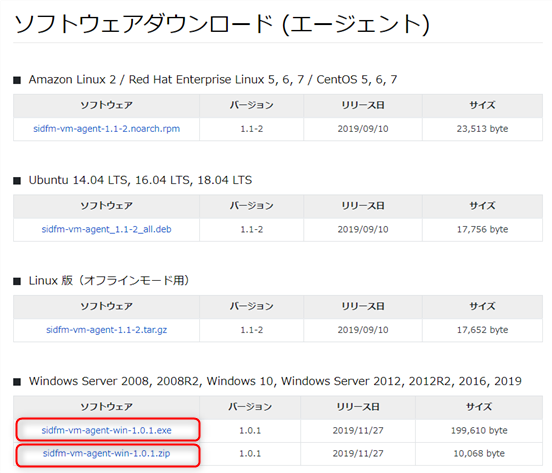Image resolution: width=552 pixels, height=473 pixels.
Task: Click release date 2019/11/27 in exe row
Action: coord(358,430)
